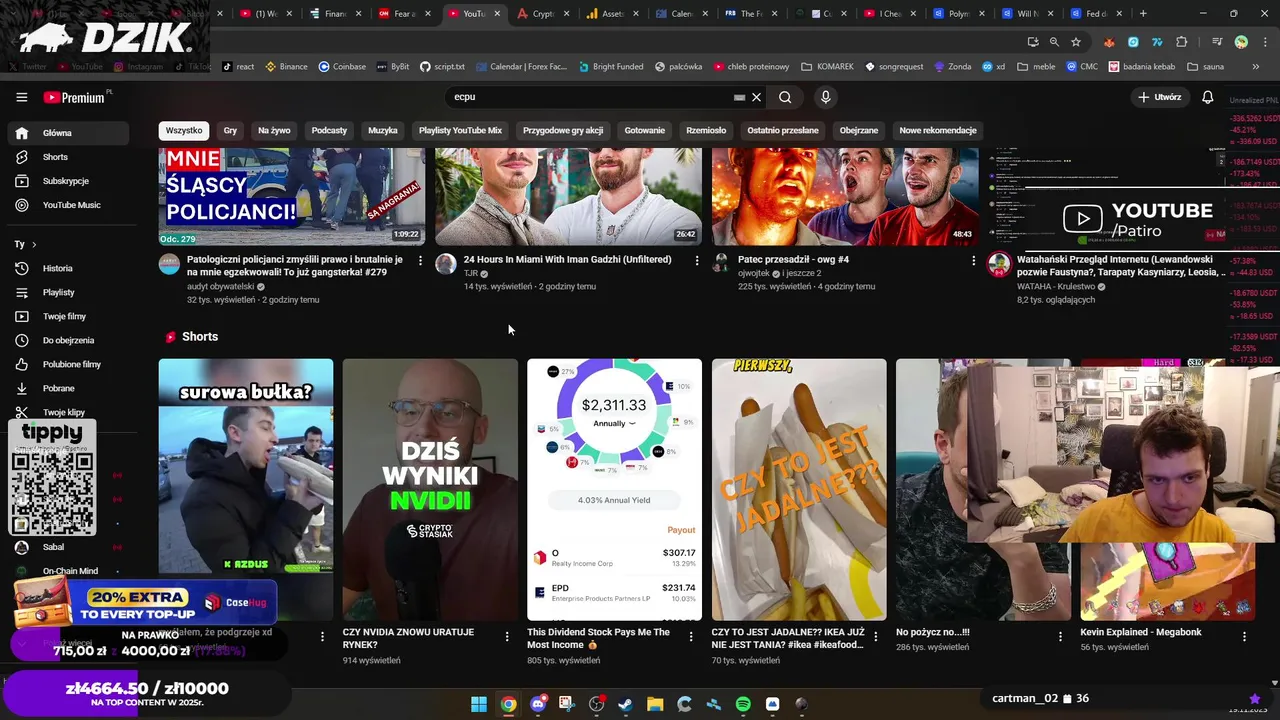The height and width of the screenshot is (720, 1280).
Task: Open YouTube Music in the sidebar
Action: click(x=66, y=205)
